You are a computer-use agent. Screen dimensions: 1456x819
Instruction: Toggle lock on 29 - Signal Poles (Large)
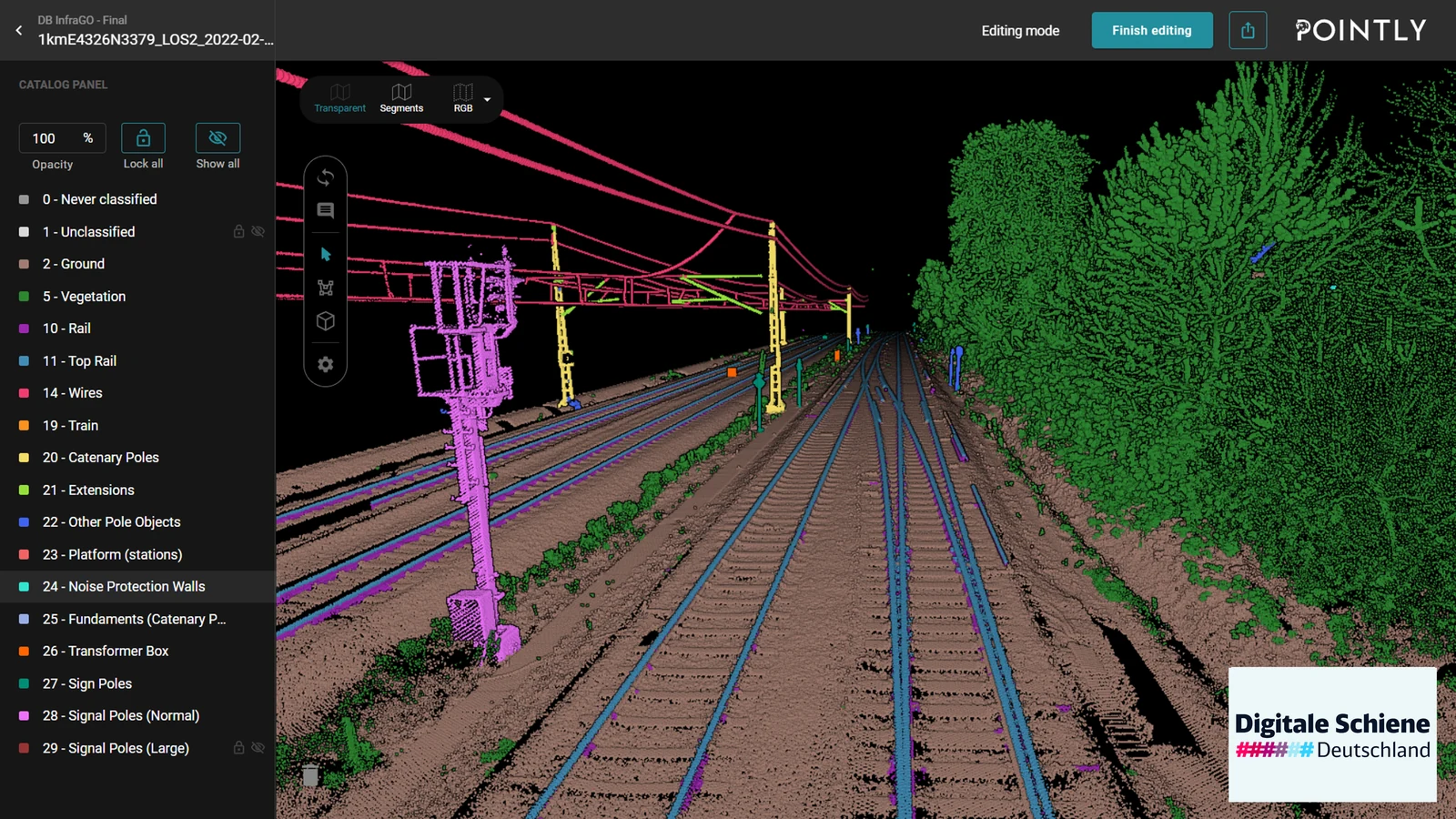coord(238,748)
